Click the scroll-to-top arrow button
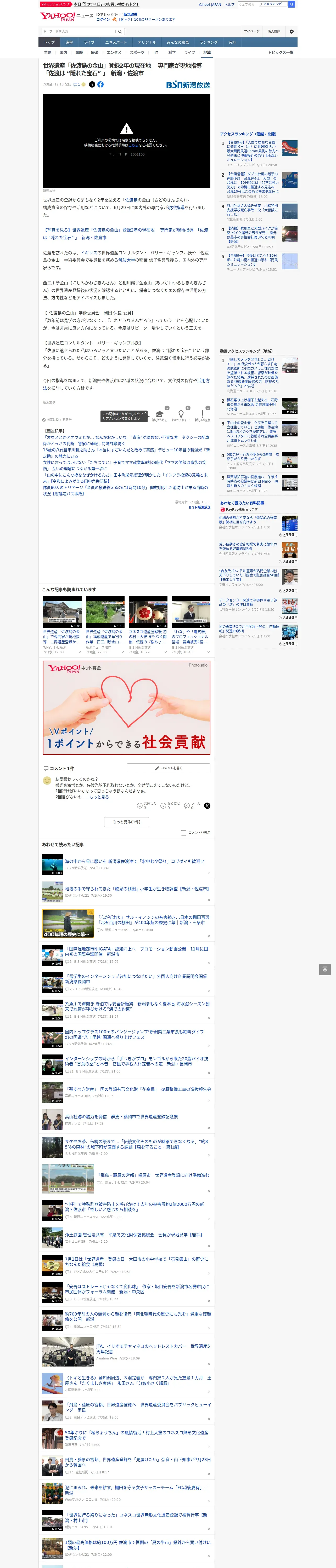Viewport: 336px width, 1568px height. click(325, 970)
